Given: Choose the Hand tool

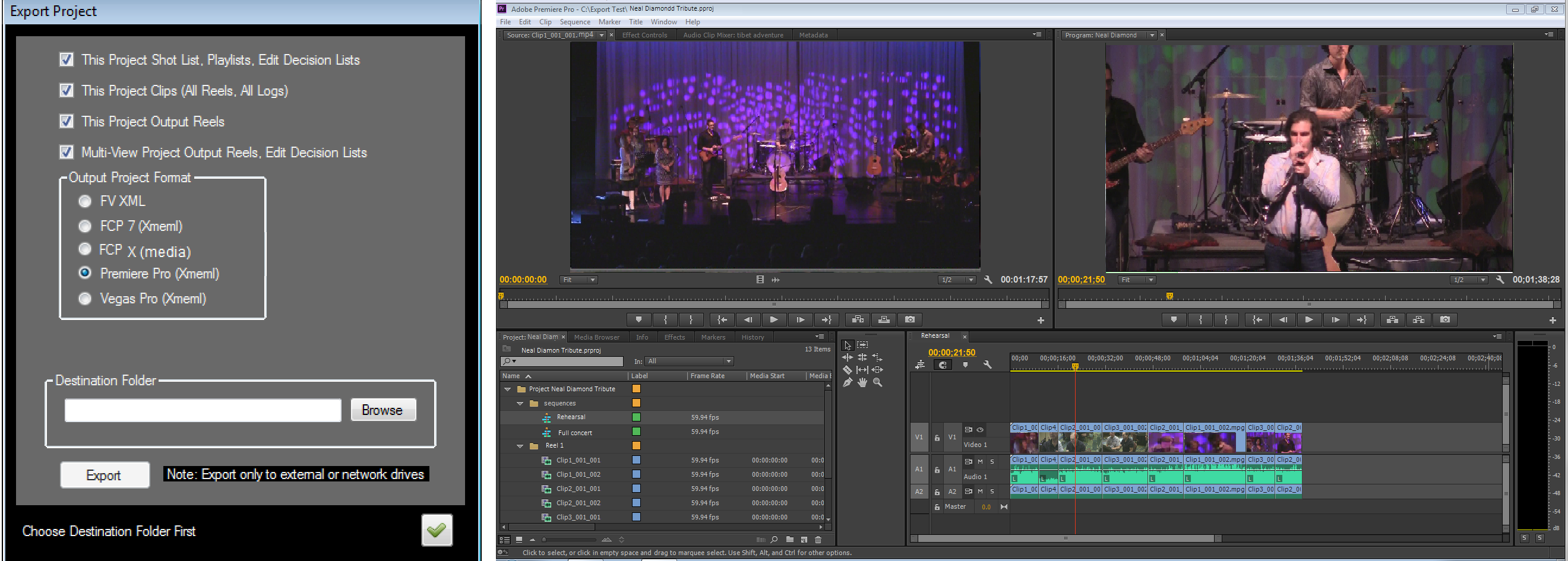Looking at the screenshot, I should pos(862,383).
